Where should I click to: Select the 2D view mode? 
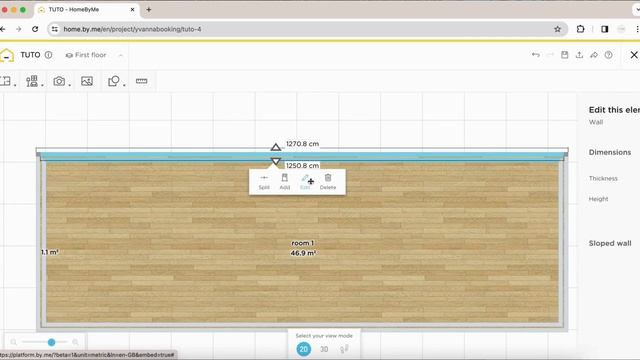tap(303, 349)
